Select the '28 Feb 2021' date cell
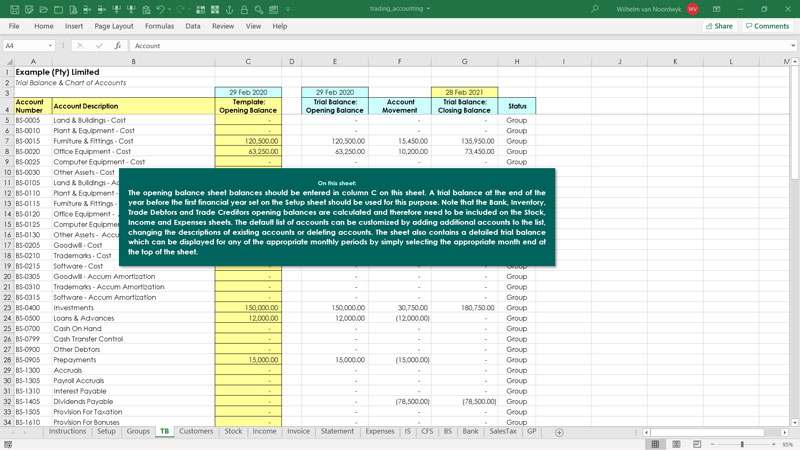 [x=464, y=92]
